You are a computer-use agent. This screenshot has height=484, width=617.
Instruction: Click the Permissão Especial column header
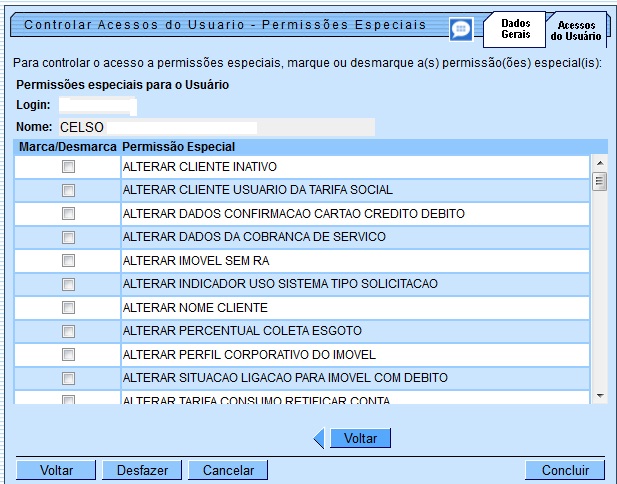pos(178,147)
